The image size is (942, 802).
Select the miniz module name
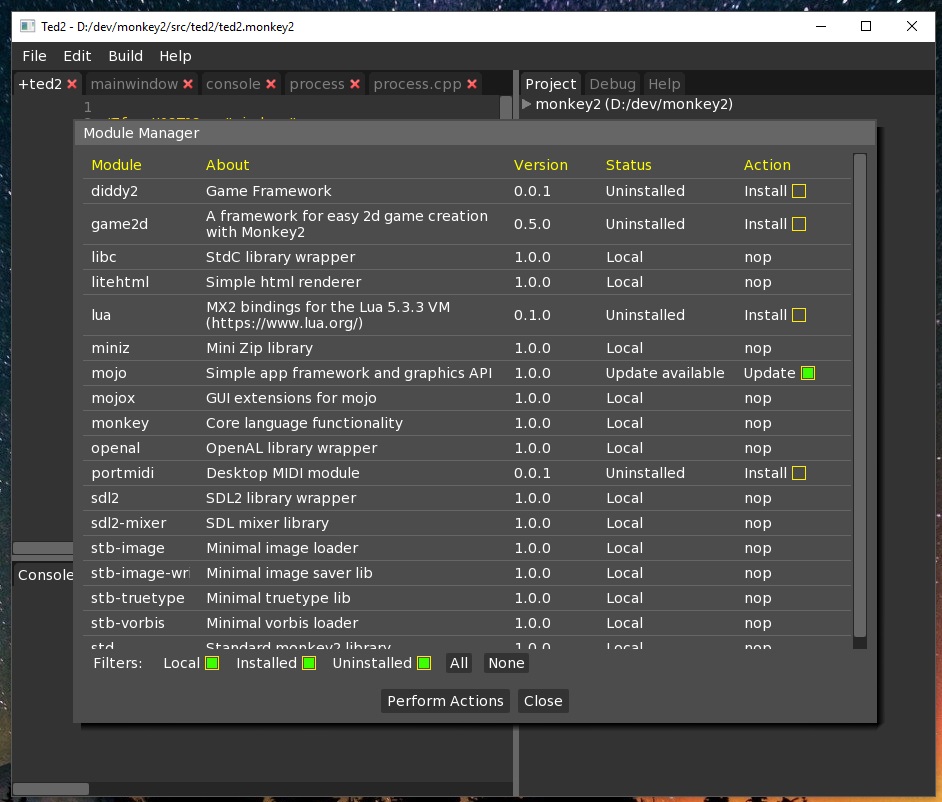(x=110, y=348)
